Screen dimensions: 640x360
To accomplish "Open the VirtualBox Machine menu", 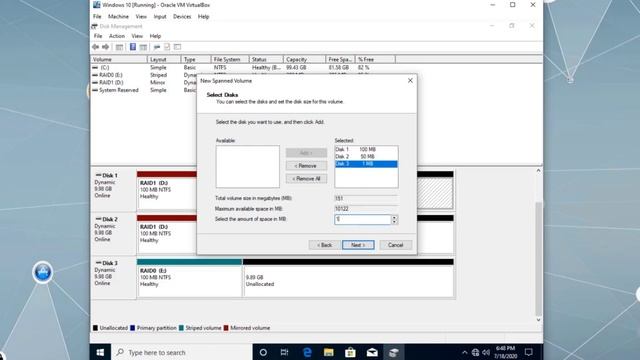I will click(x=118, y=16).
